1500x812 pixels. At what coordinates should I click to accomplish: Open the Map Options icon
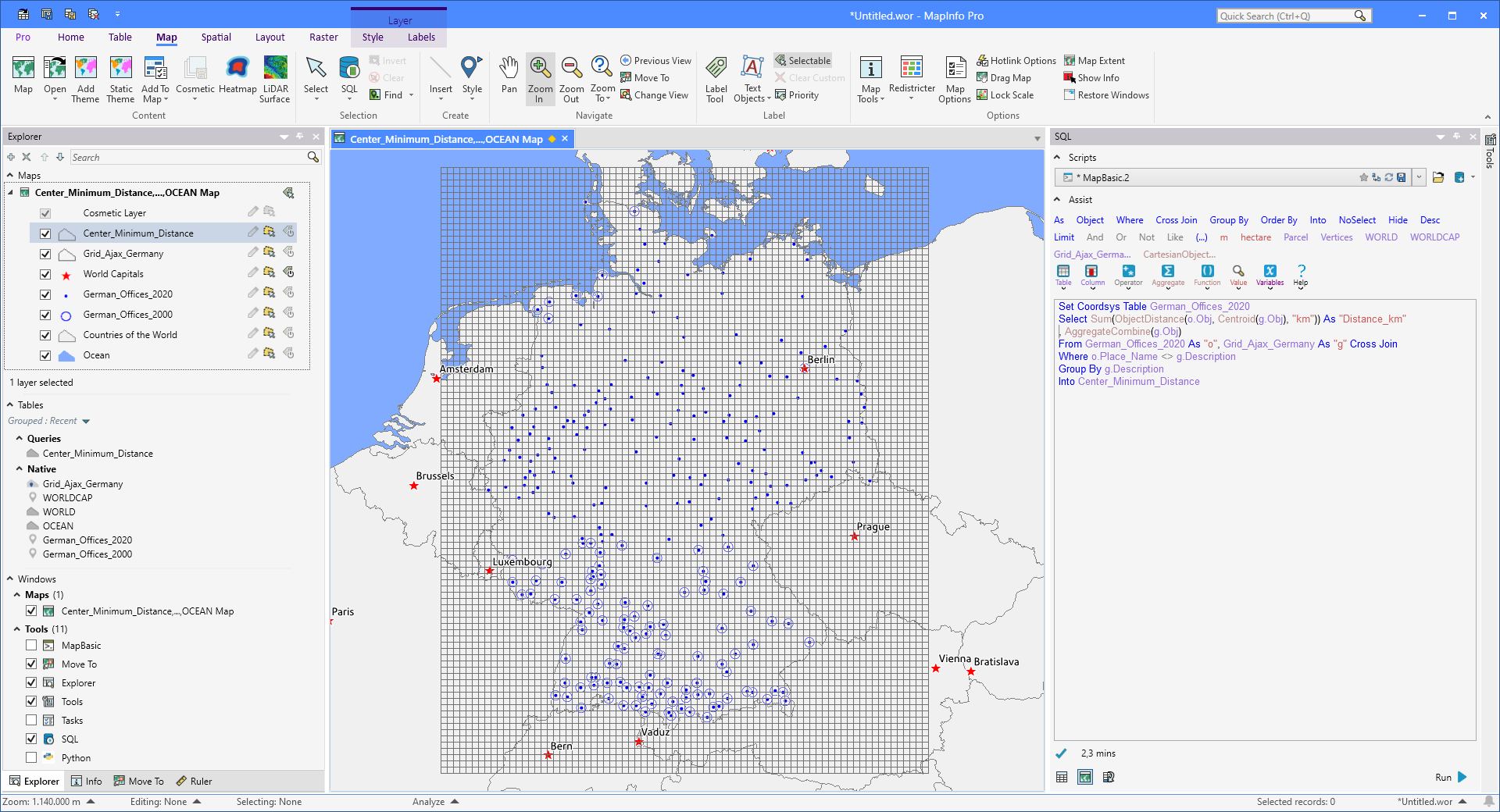click(955, 79)
